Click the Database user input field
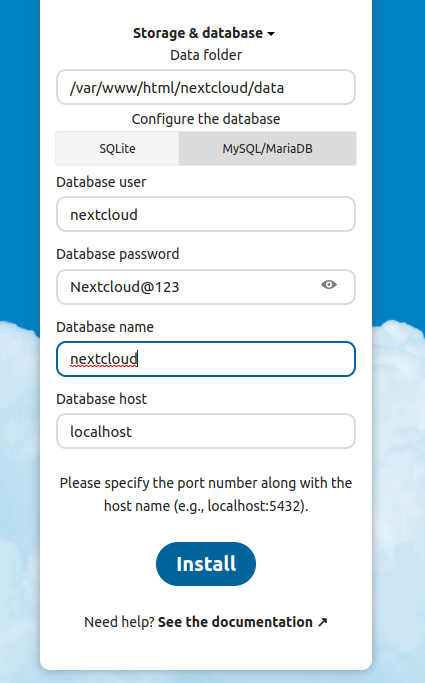The image size is (425, 683). [206, 214]
